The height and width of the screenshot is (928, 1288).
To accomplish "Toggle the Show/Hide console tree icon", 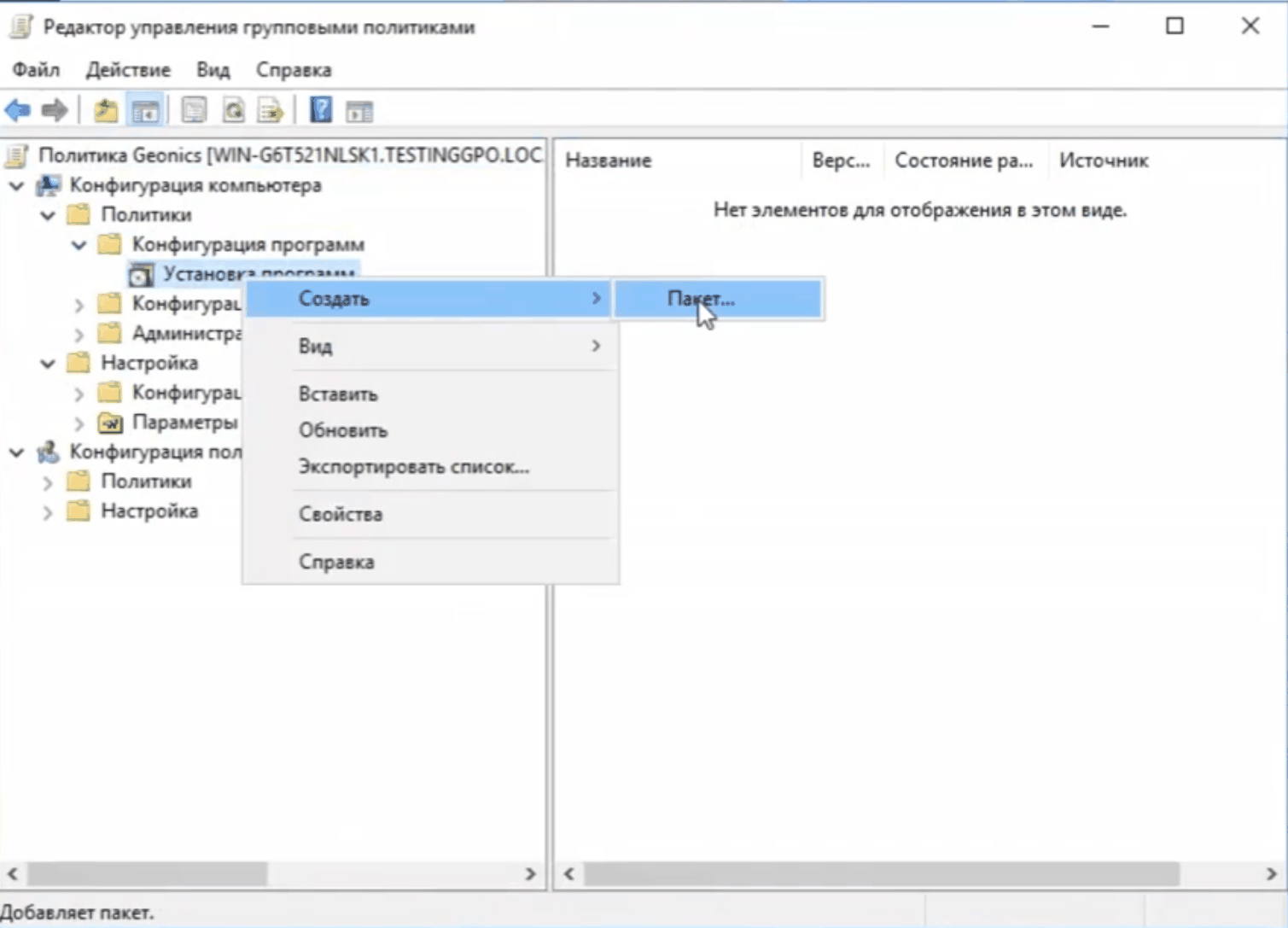I will [145, 110].
